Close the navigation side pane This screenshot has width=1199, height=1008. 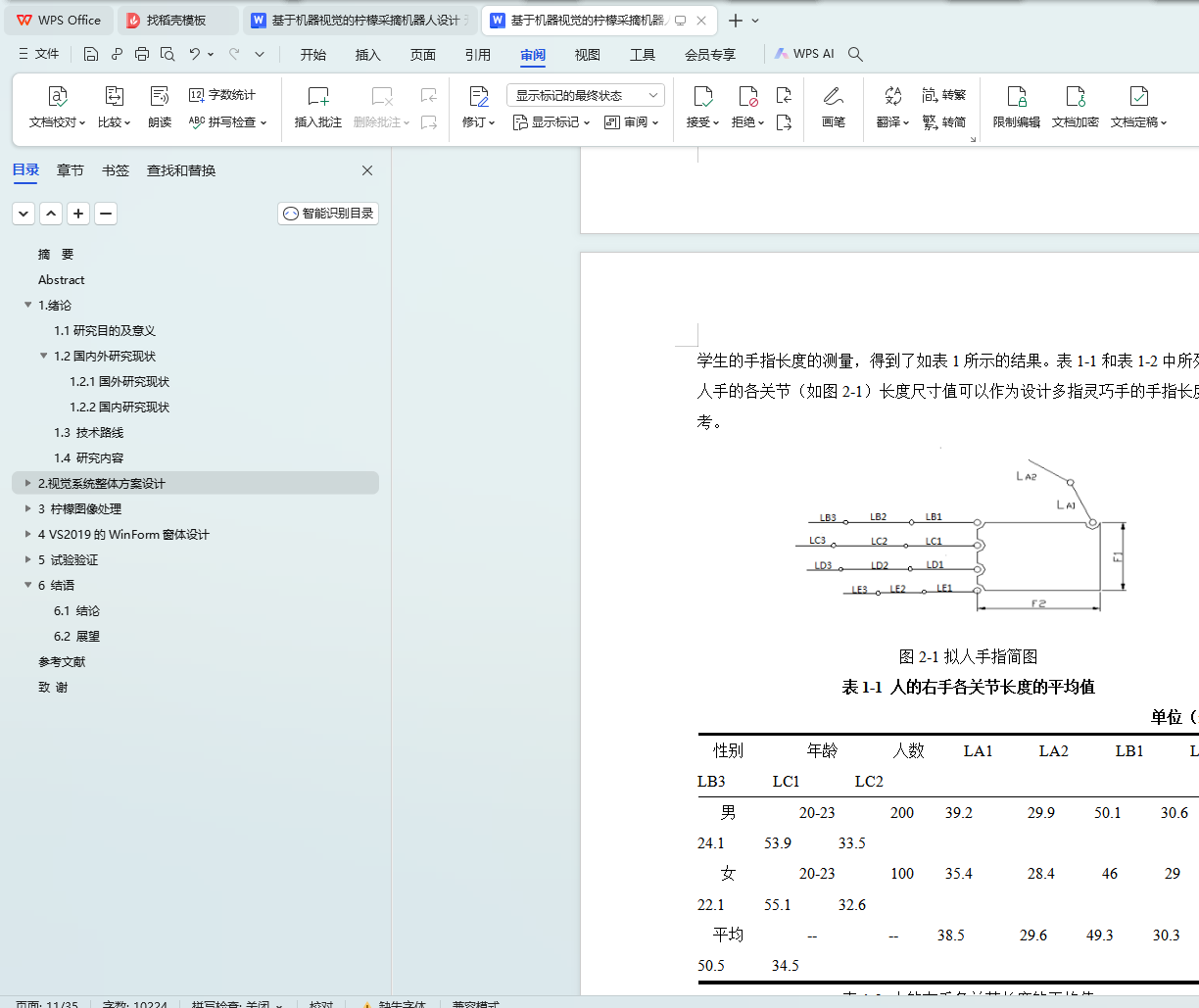(x=367, y=170)
